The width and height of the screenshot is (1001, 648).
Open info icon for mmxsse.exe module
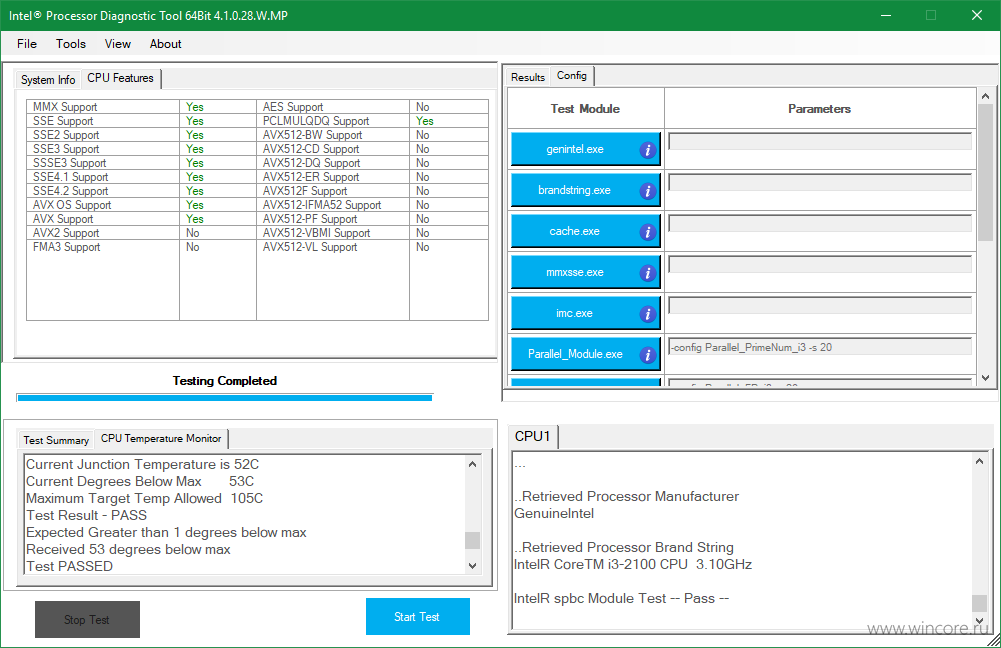coord(647,273)
